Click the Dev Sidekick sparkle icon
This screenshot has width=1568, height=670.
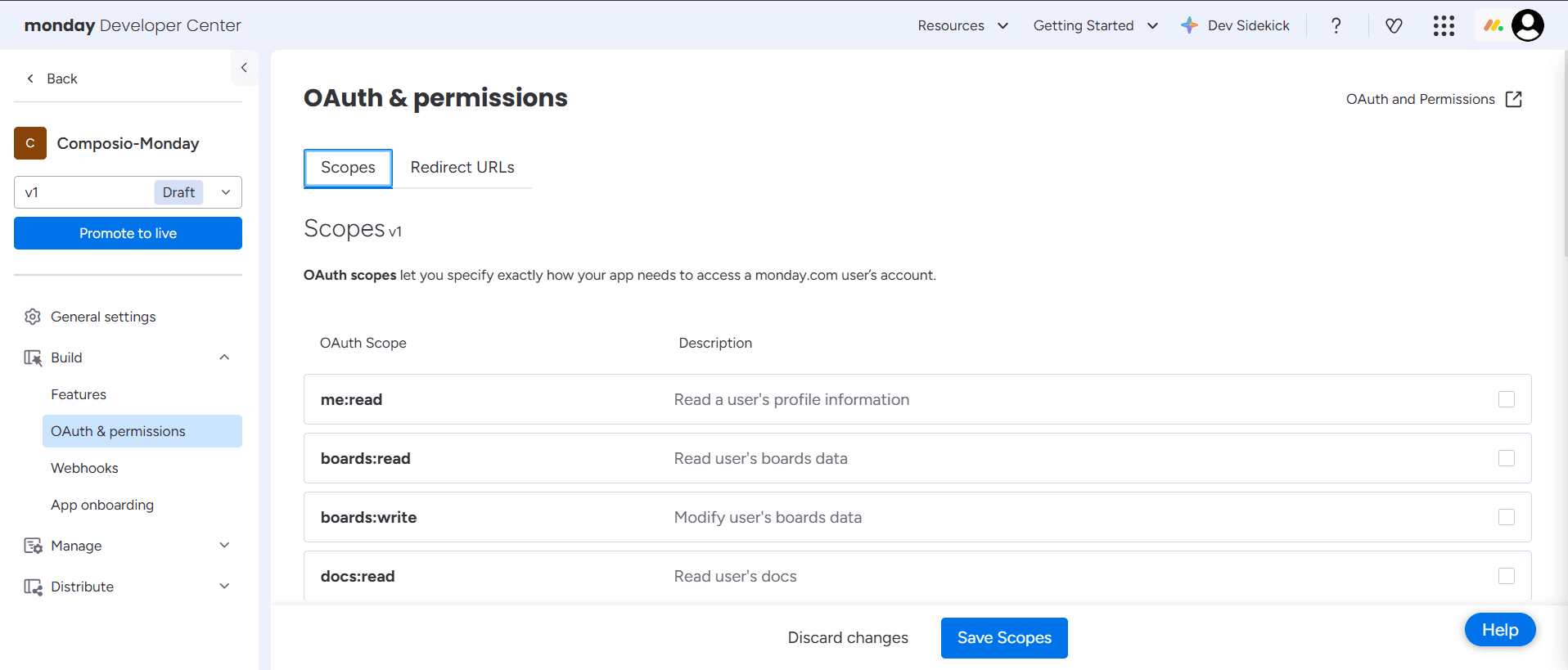tap(1189, 25)
